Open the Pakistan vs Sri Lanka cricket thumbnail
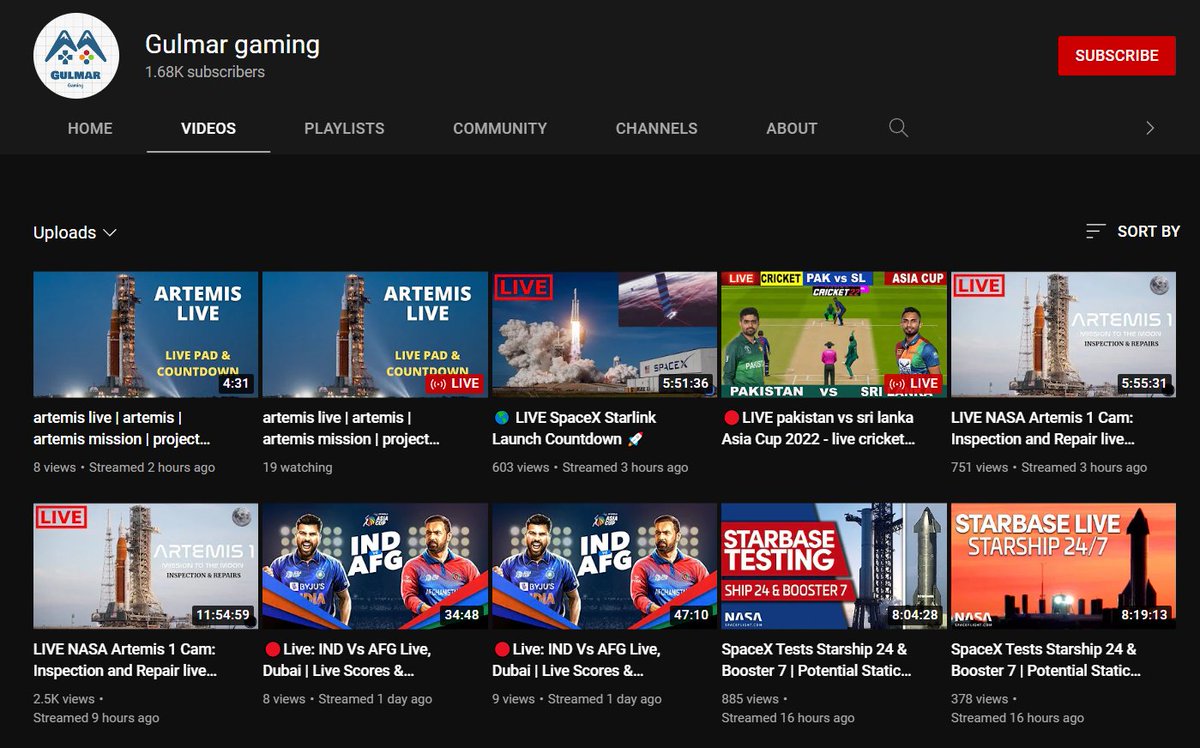This screenshot has width=1200, height=748. [x=834, y=334]
